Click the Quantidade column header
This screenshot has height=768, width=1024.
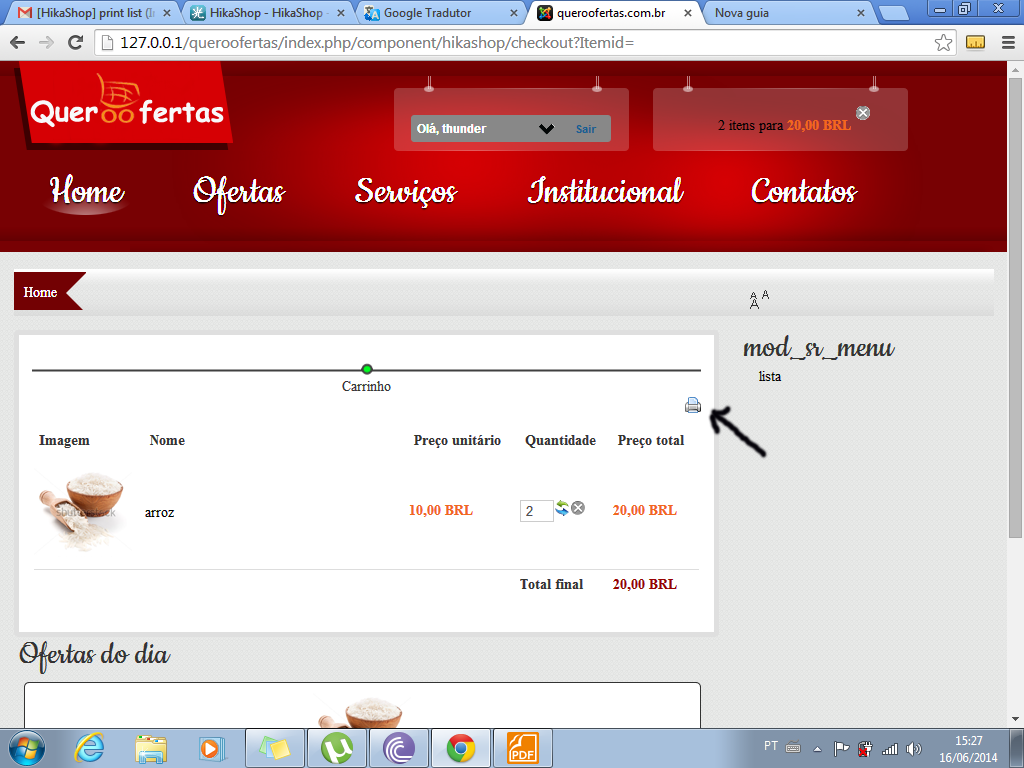560,441
